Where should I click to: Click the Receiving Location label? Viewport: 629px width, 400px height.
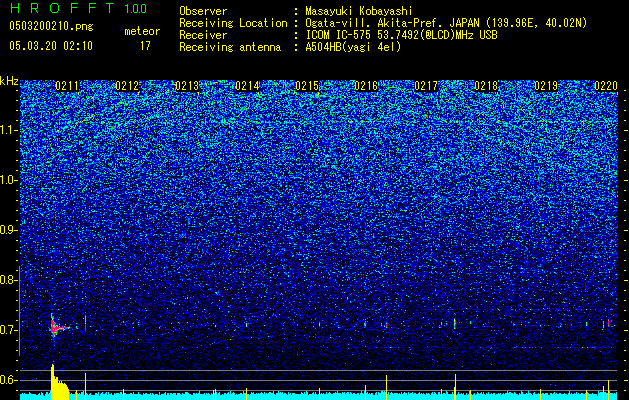point(233,23)
